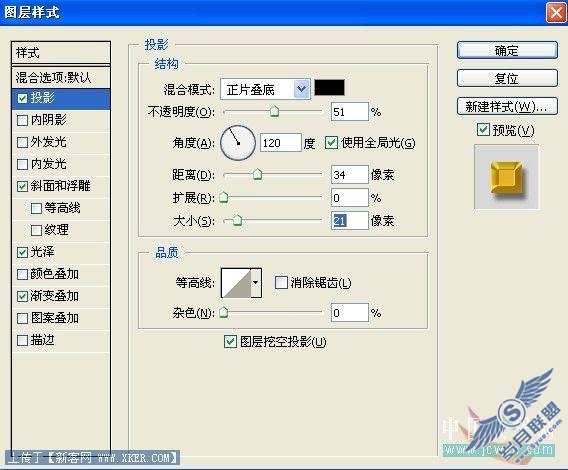The width and height of the screenshot is (568, 470).
Task: Enable the 外发光 outer glow checkbox
Action: (x=22, y=142)
